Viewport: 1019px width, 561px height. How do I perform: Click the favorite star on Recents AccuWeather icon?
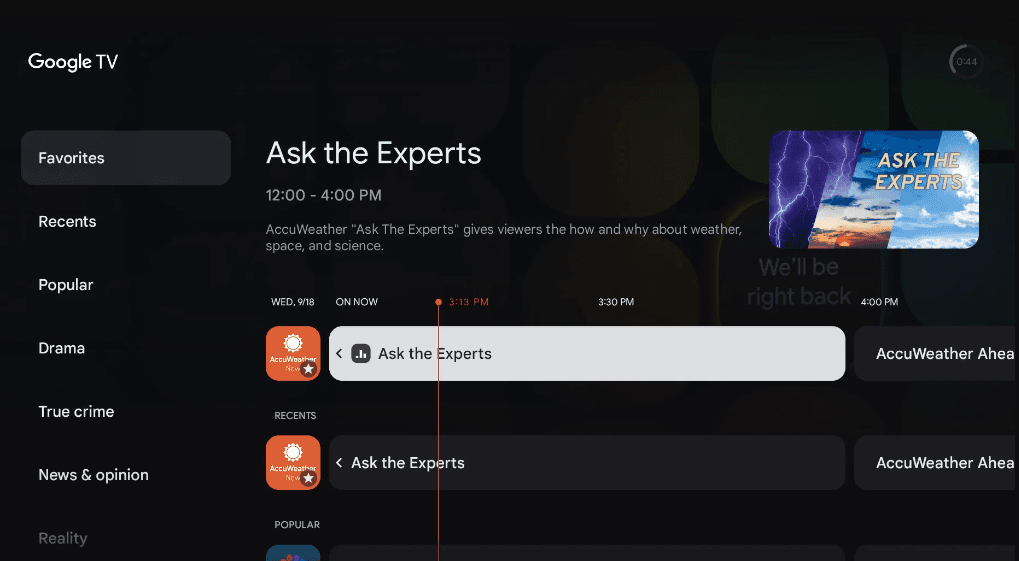click(309, 478)
